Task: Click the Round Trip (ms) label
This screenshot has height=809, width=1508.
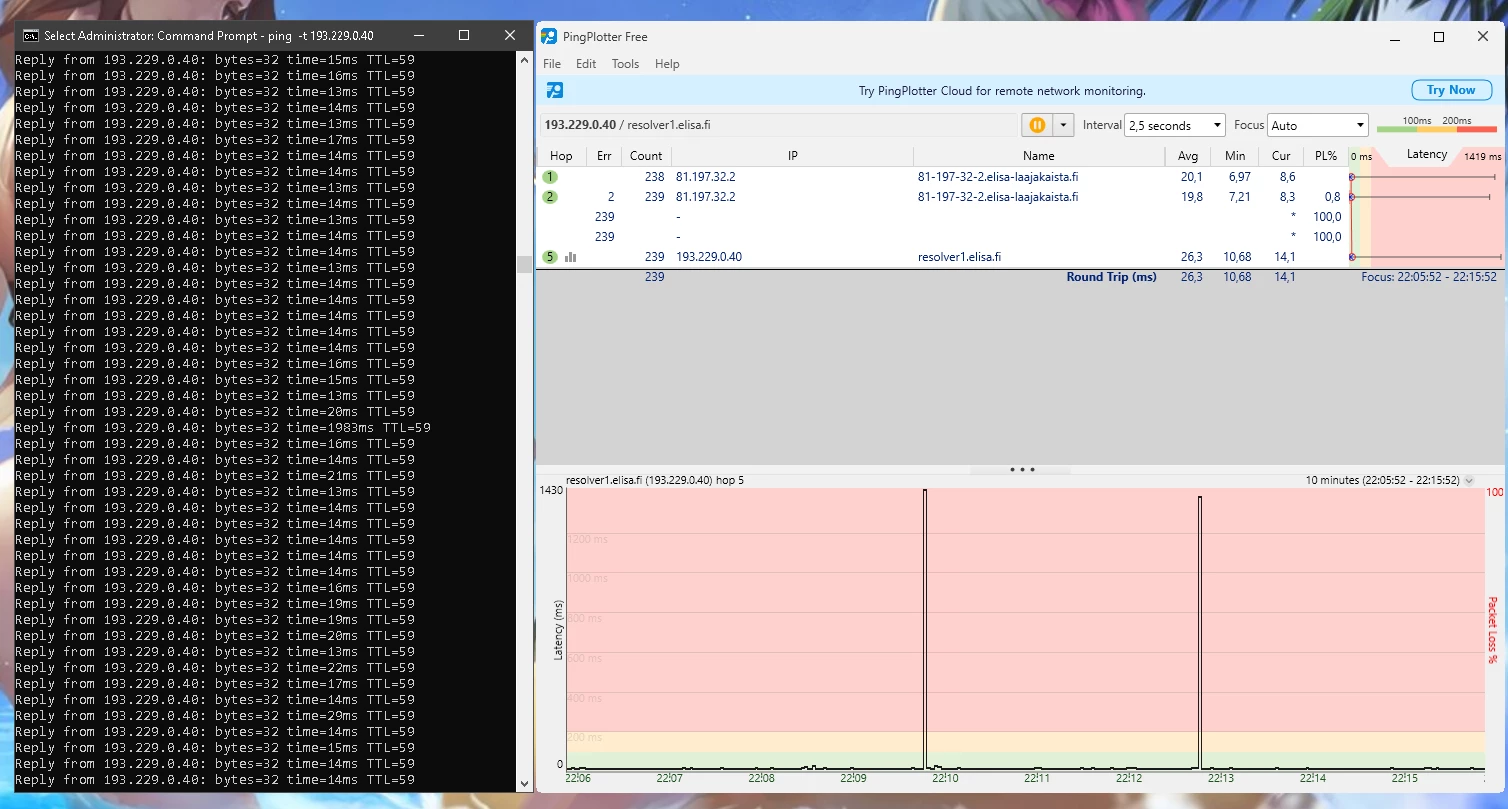Action: 1112,277
